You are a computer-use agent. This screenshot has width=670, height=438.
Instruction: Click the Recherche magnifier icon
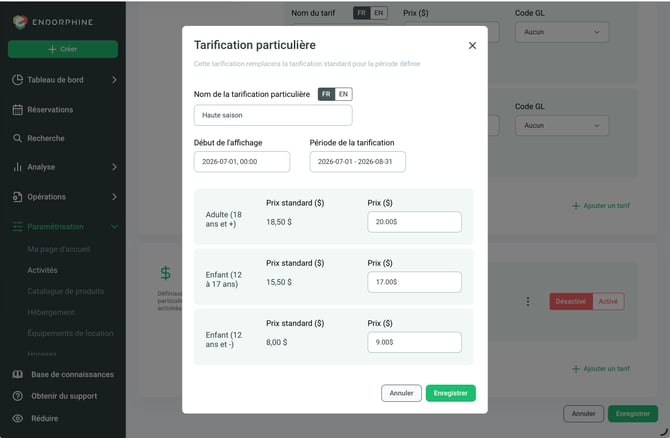[x=18, y=138]
